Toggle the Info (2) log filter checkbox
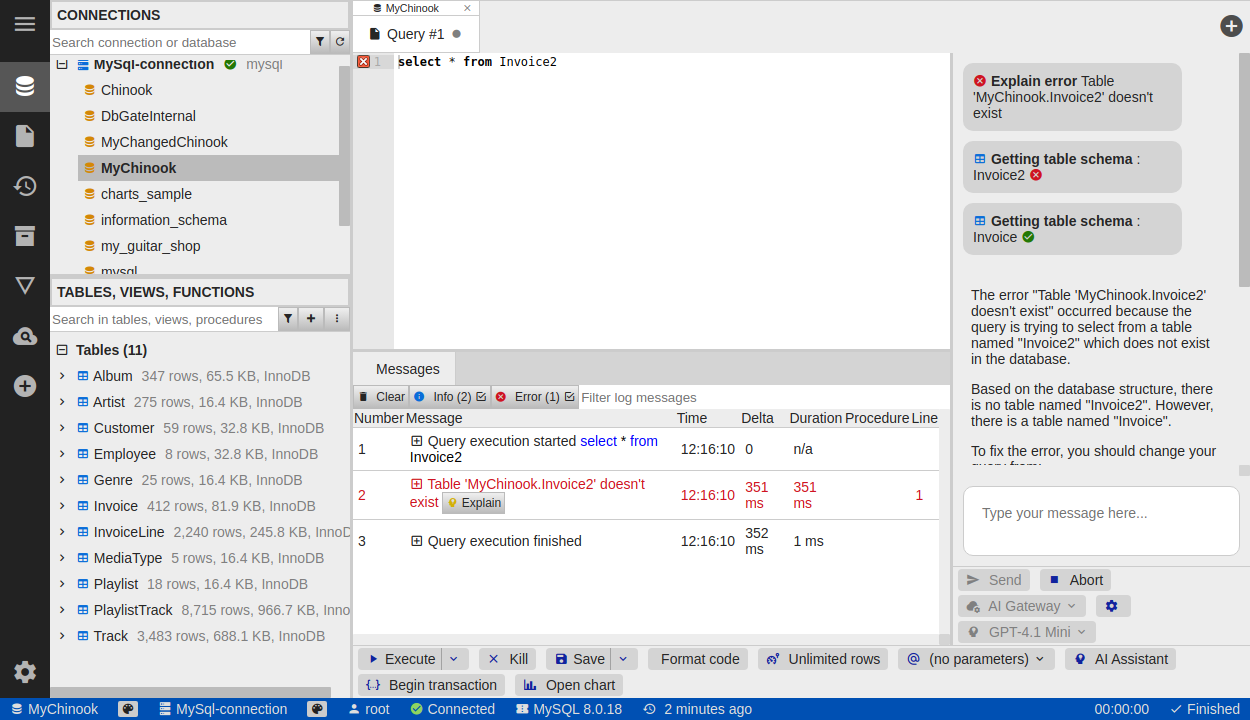 (x=481, y=397)
